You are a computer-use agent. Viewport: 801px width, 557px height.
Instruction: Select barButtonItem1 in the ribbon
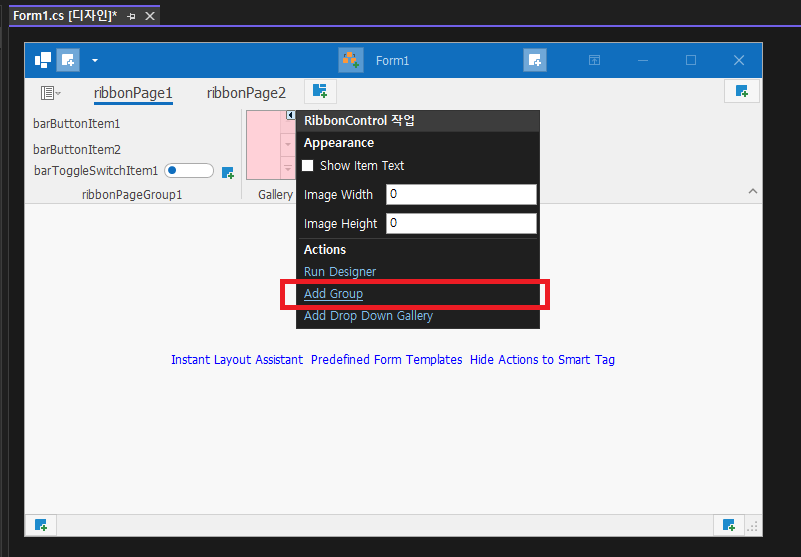[x=77, y=124]
